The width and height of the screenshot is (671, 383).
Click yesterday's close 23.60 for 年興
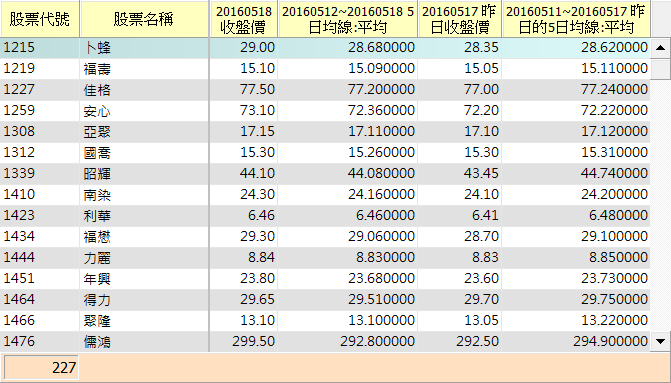click(481, 278)
